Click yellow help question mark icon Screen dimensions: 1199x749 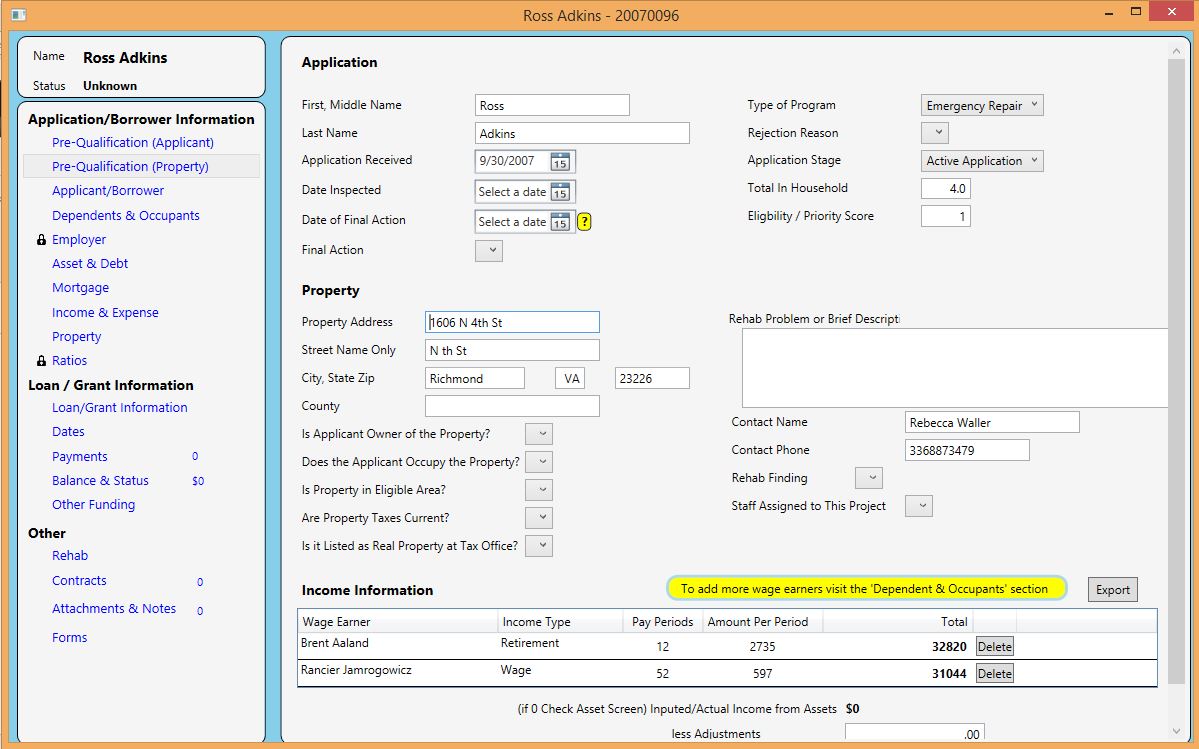[x=584, y=222]
